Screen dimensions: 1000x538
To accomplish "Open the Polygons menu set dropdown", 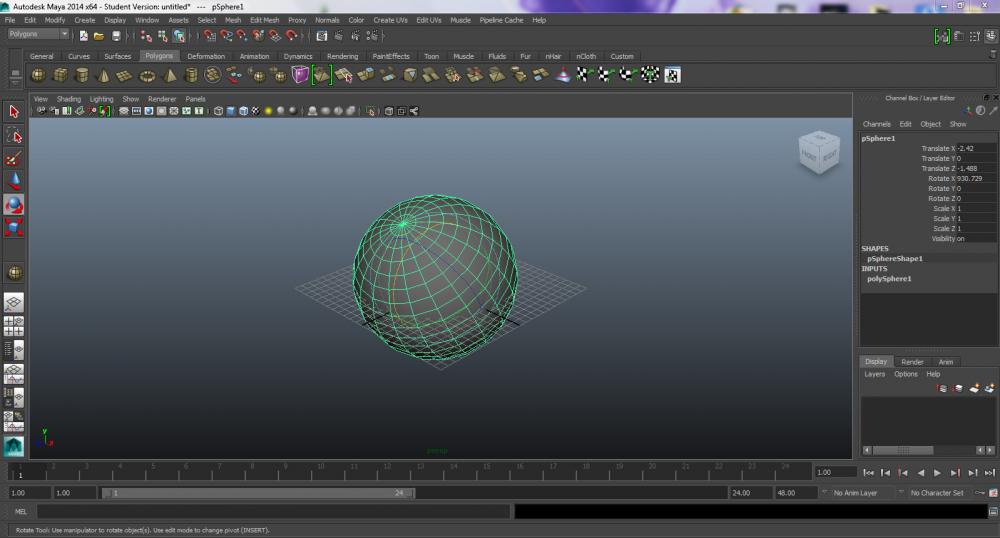I will pyautogui.click(x=38, y=34).
